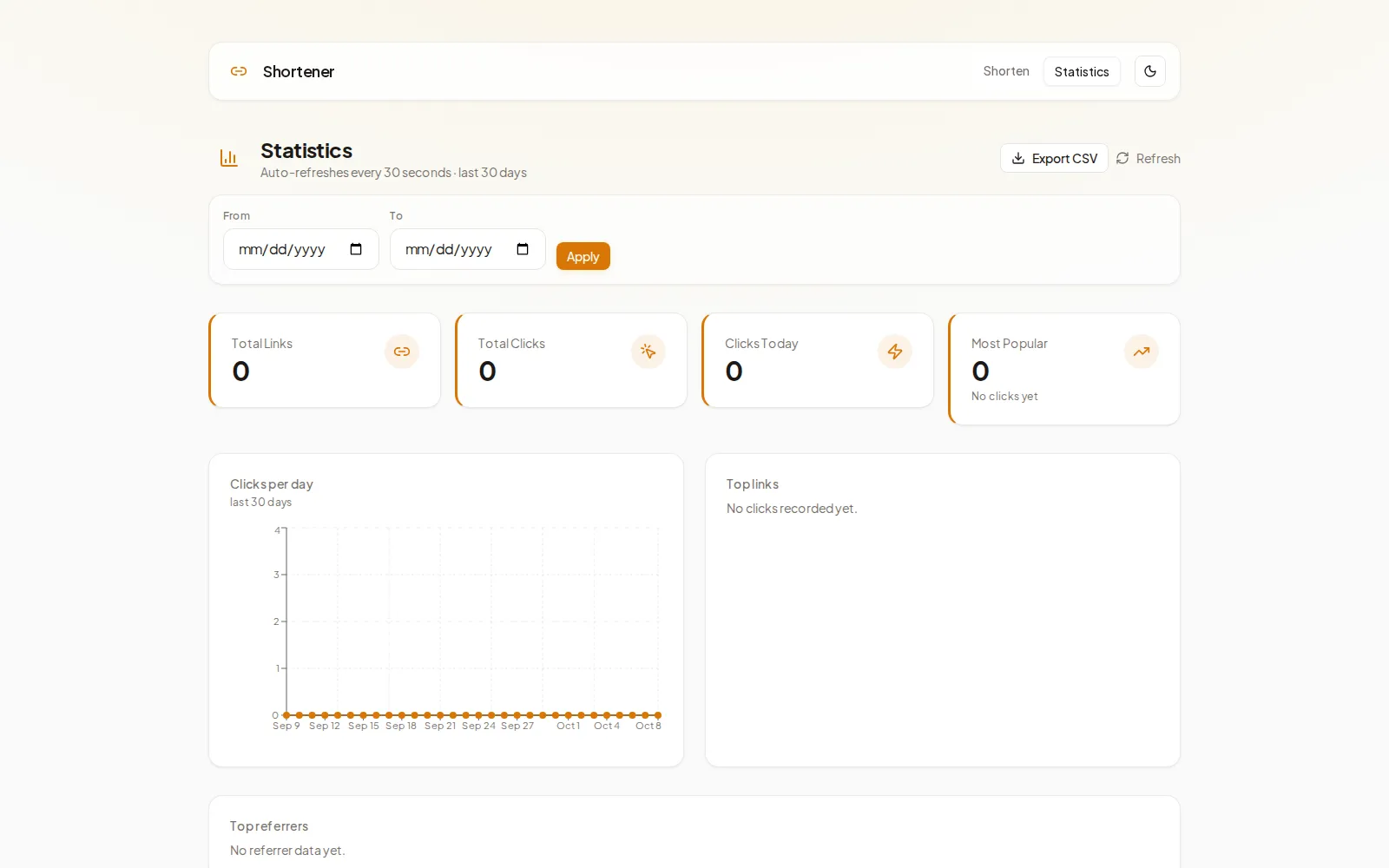Click the Most Popular label
1389x868 pixels.
(1010, 344)
